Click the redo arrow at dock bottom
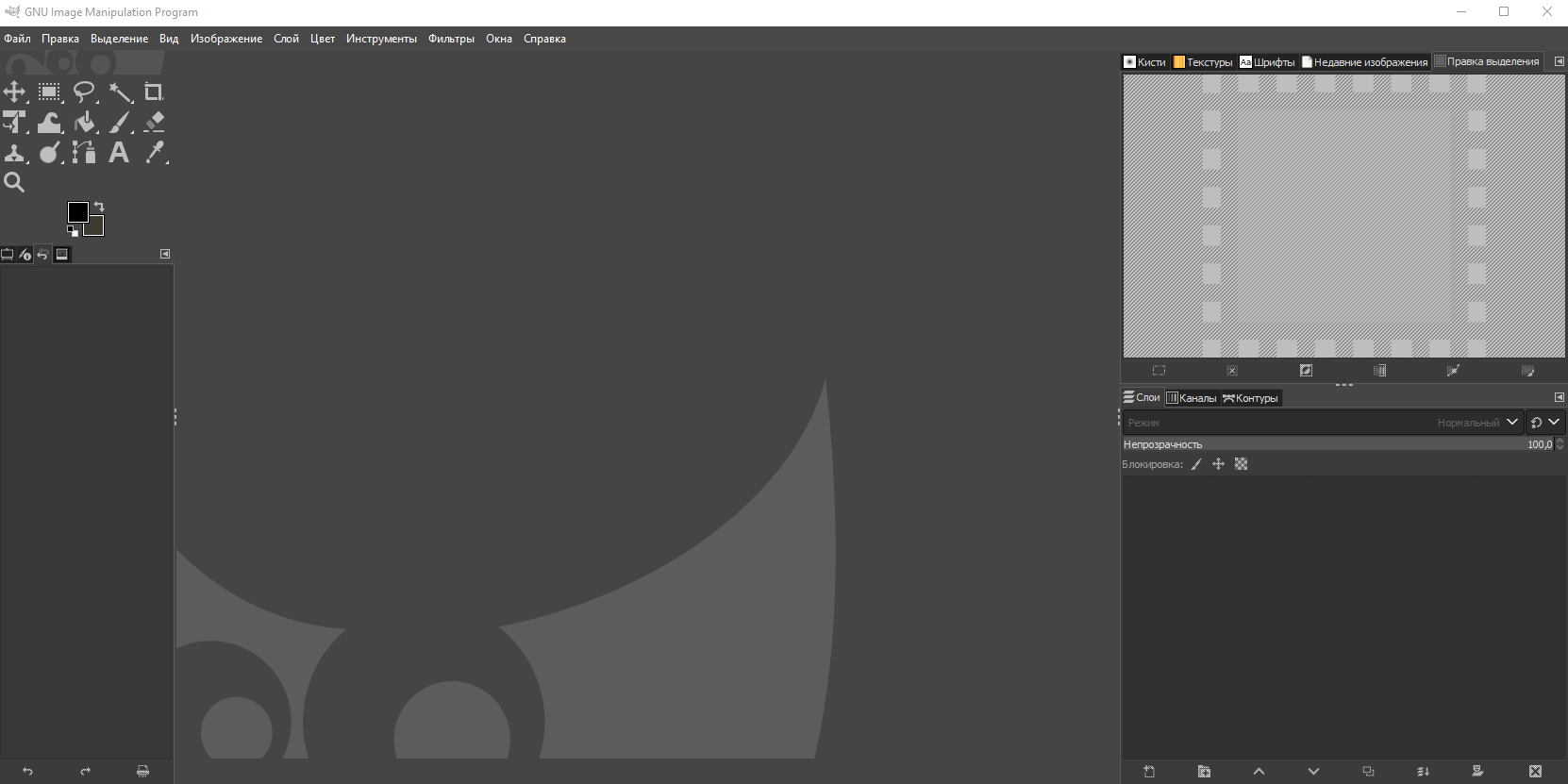Image resolution: width=1568 pixels, height=784 pixels. pos(86,771)
